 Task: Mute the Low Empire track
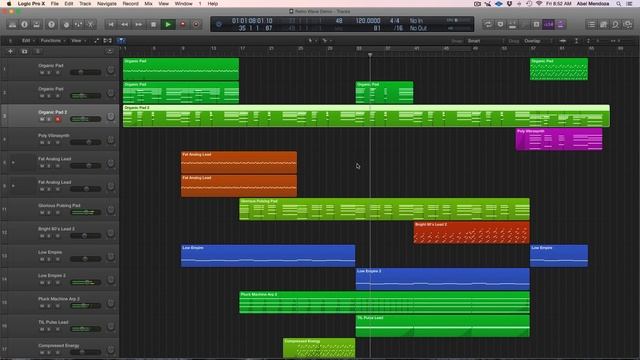click(x=42, y=259)
